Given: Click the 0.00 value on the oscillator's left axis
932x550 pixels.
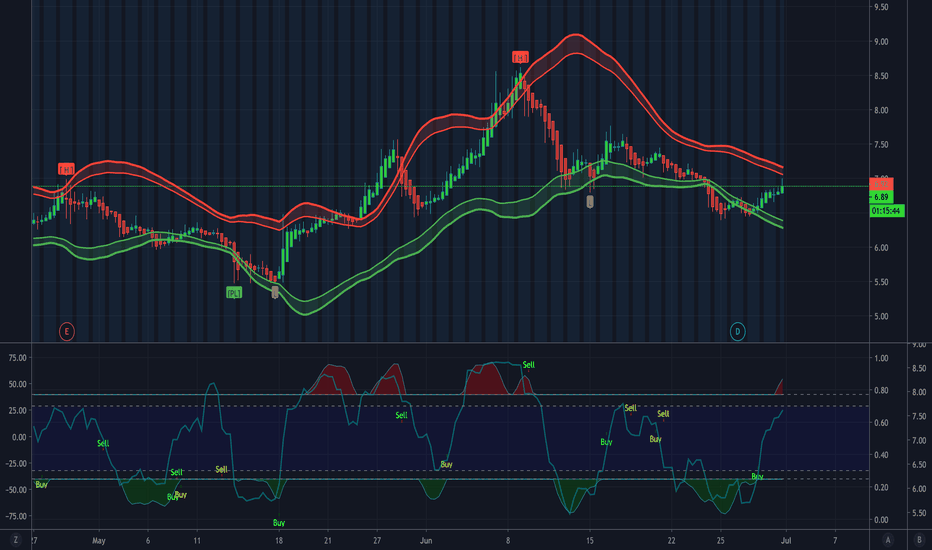Looking at the screenshot, I should coord(19,436).
